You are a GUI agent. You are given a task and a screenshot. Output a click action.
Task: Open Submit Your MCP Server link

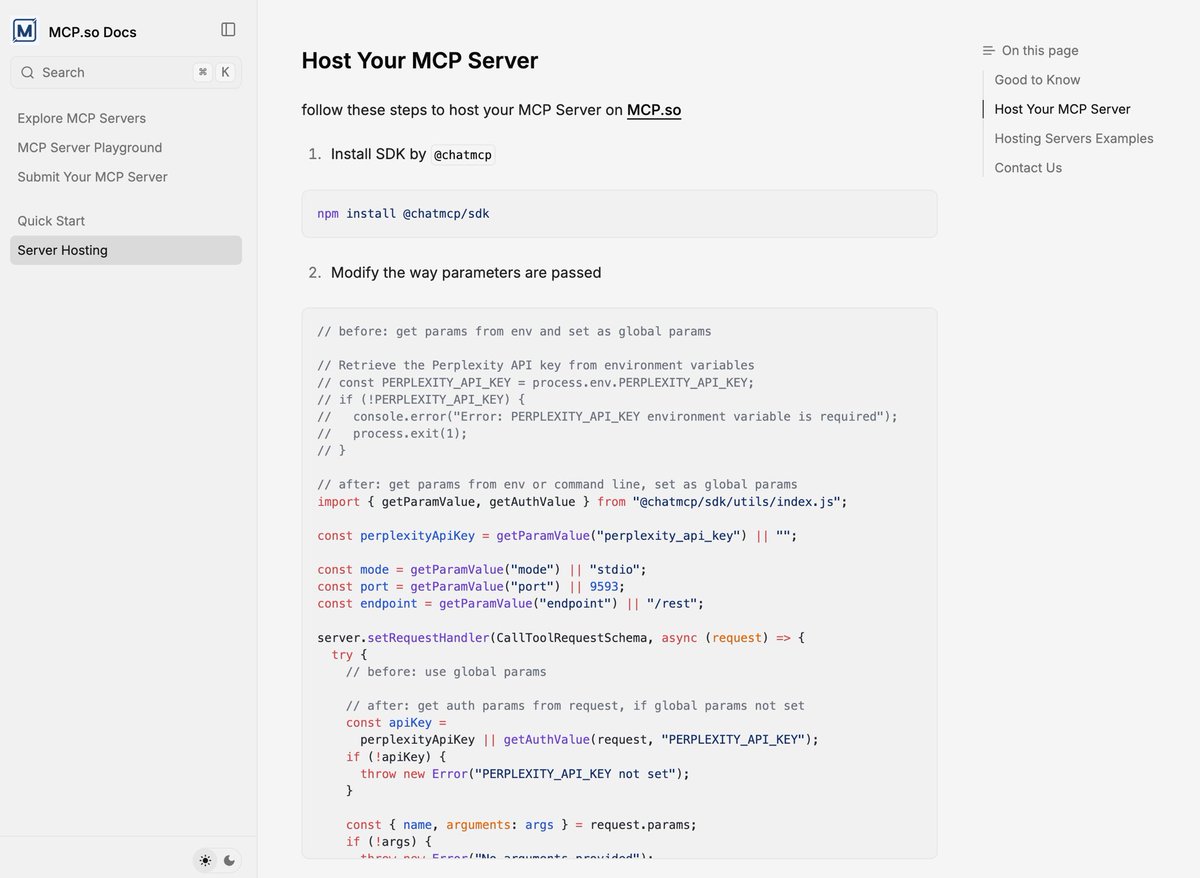(x=93, y=177)
